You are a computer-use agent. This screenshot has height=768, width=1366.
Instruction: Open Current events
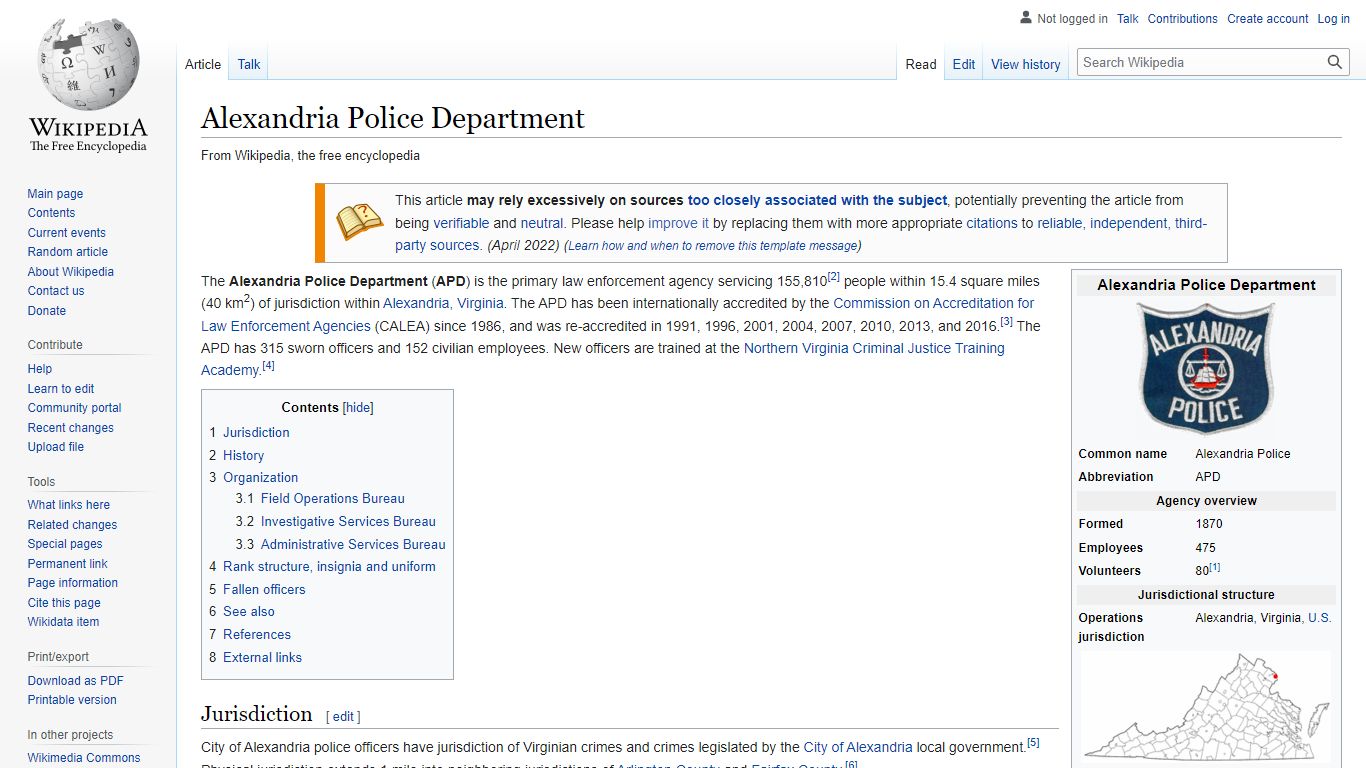(66, 233)
